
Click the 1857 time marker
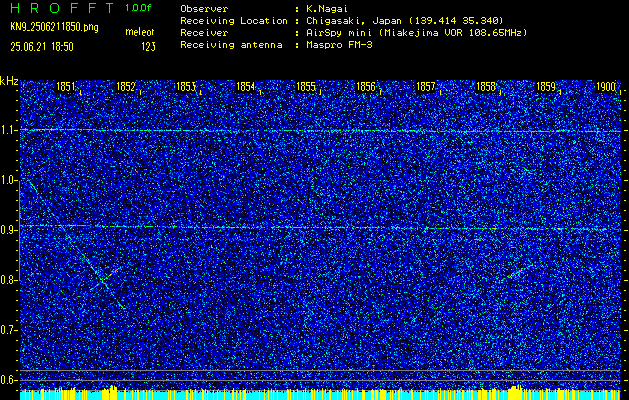pyautogui.click(x=426, y=87)
